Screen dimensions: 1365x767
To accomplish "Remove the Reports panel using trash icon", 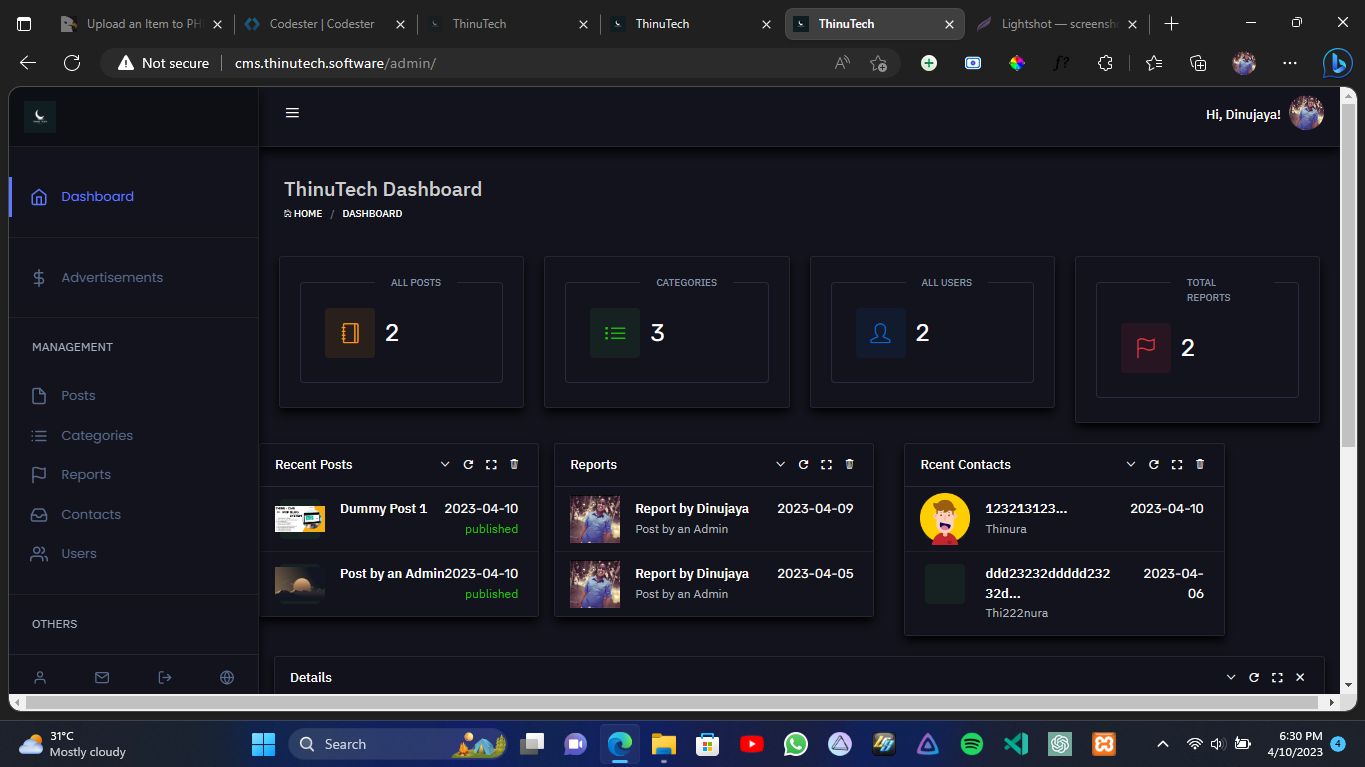I will 849,464.
